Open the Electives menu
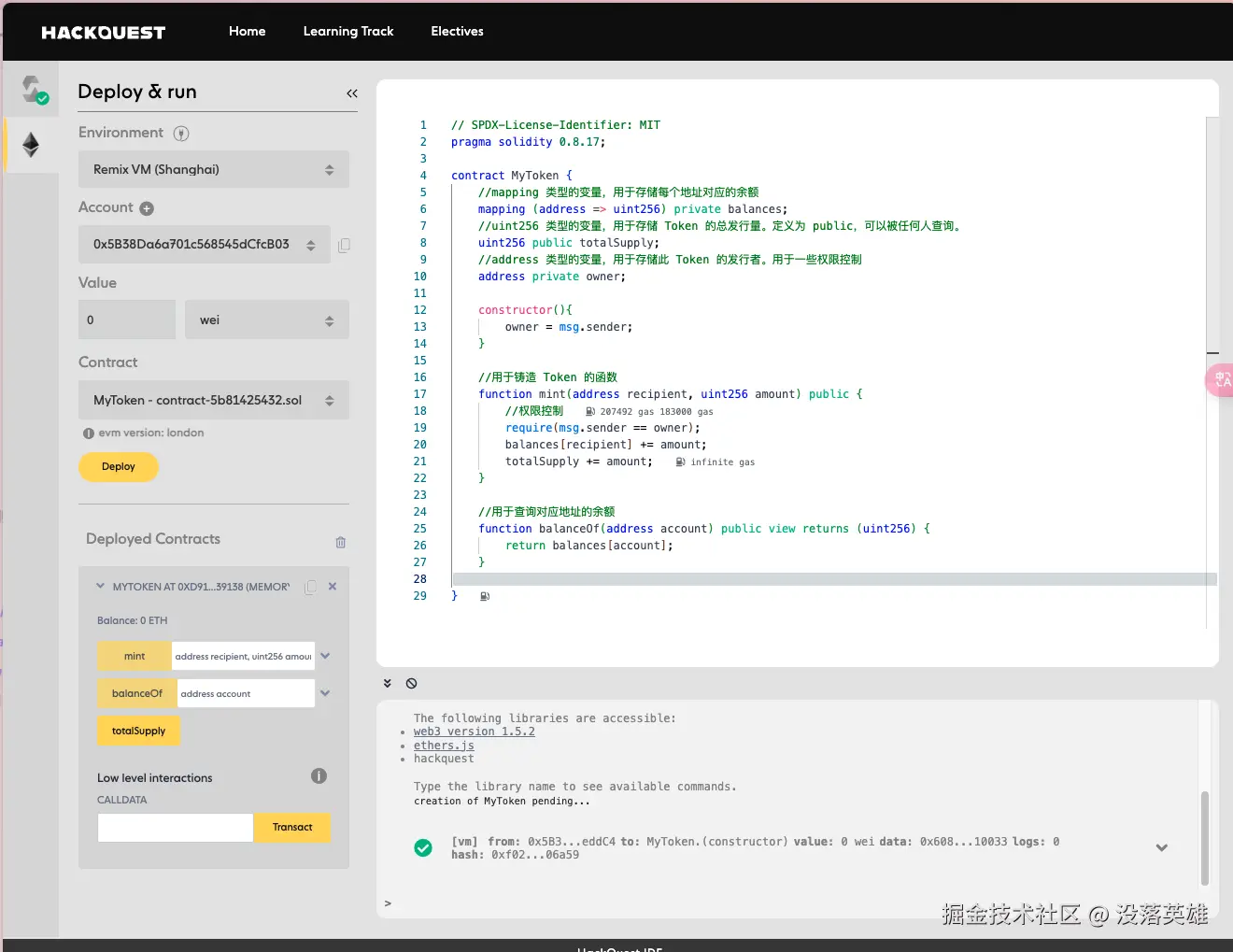The height and width of the screenshot is (952, 1233). click(457, 31)
